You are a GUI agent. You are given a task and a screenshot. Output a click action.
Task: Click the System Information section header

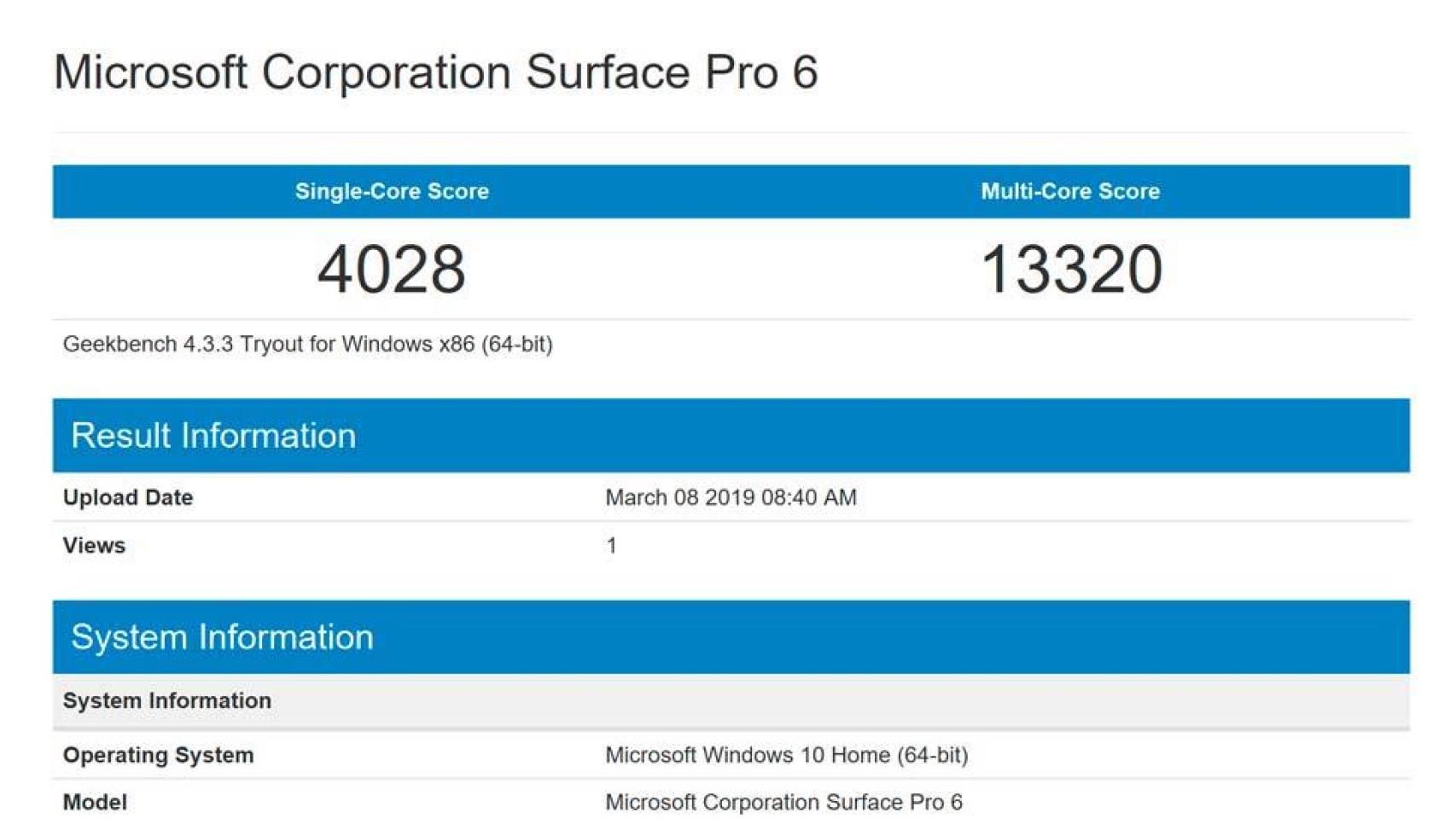(x=224, y=636)
